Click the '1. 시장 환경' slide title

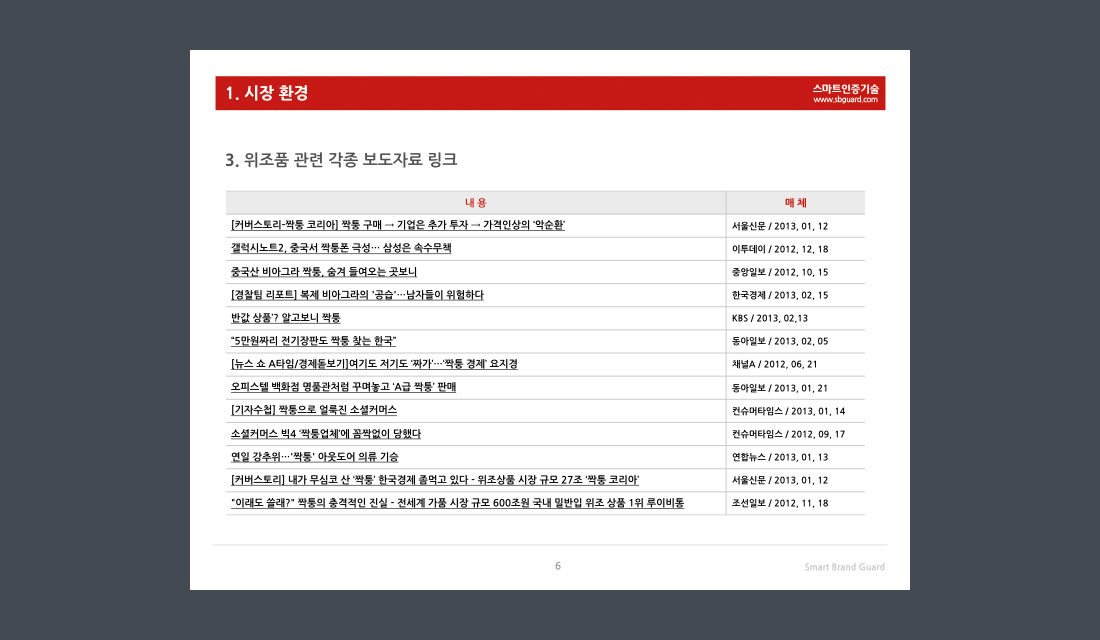tap(267, 93)
